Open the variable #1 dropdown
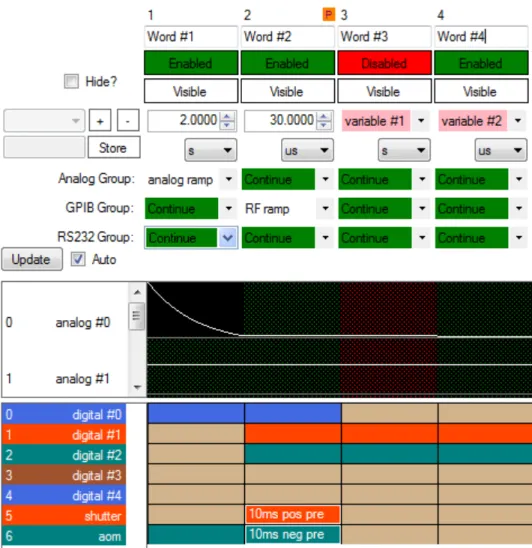The height and width of the screenshot is (548, 532). click(421, 121)
